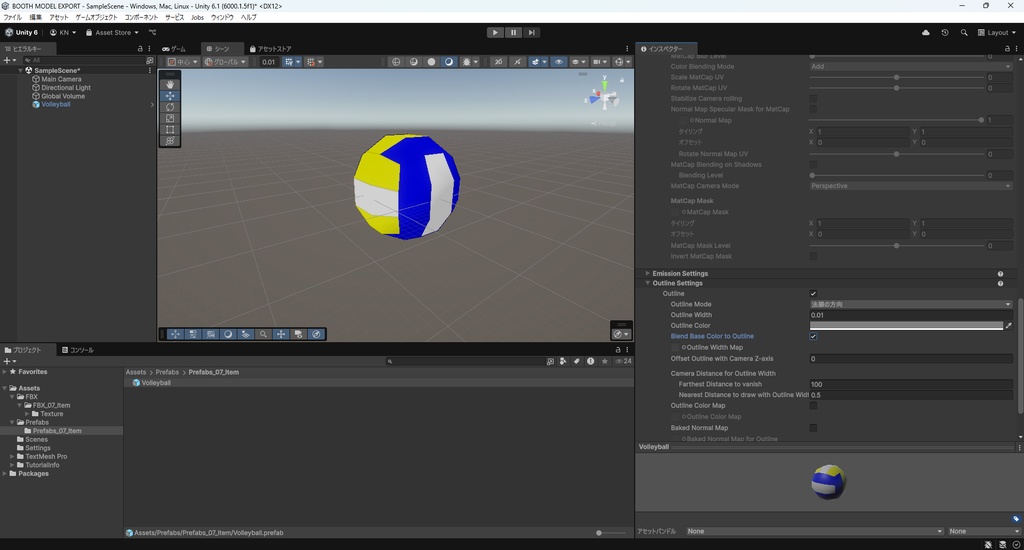
Task: Click the search by type icon in Project
Action: (563, 361)
